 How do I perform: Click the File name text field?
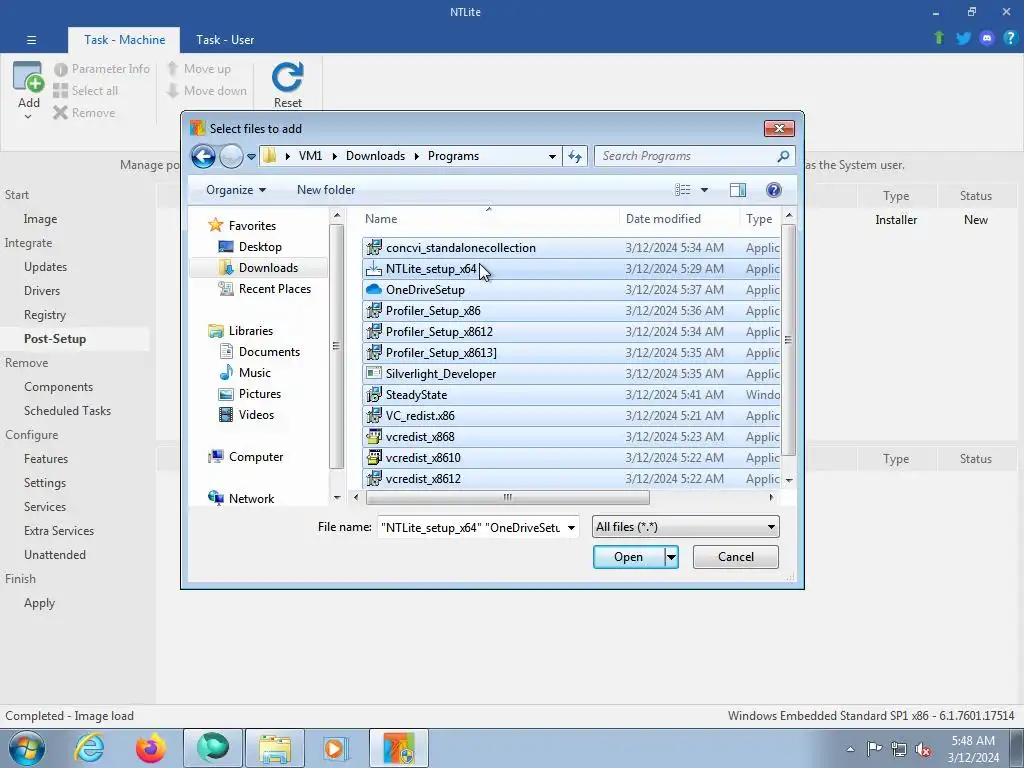coord(472,528)
